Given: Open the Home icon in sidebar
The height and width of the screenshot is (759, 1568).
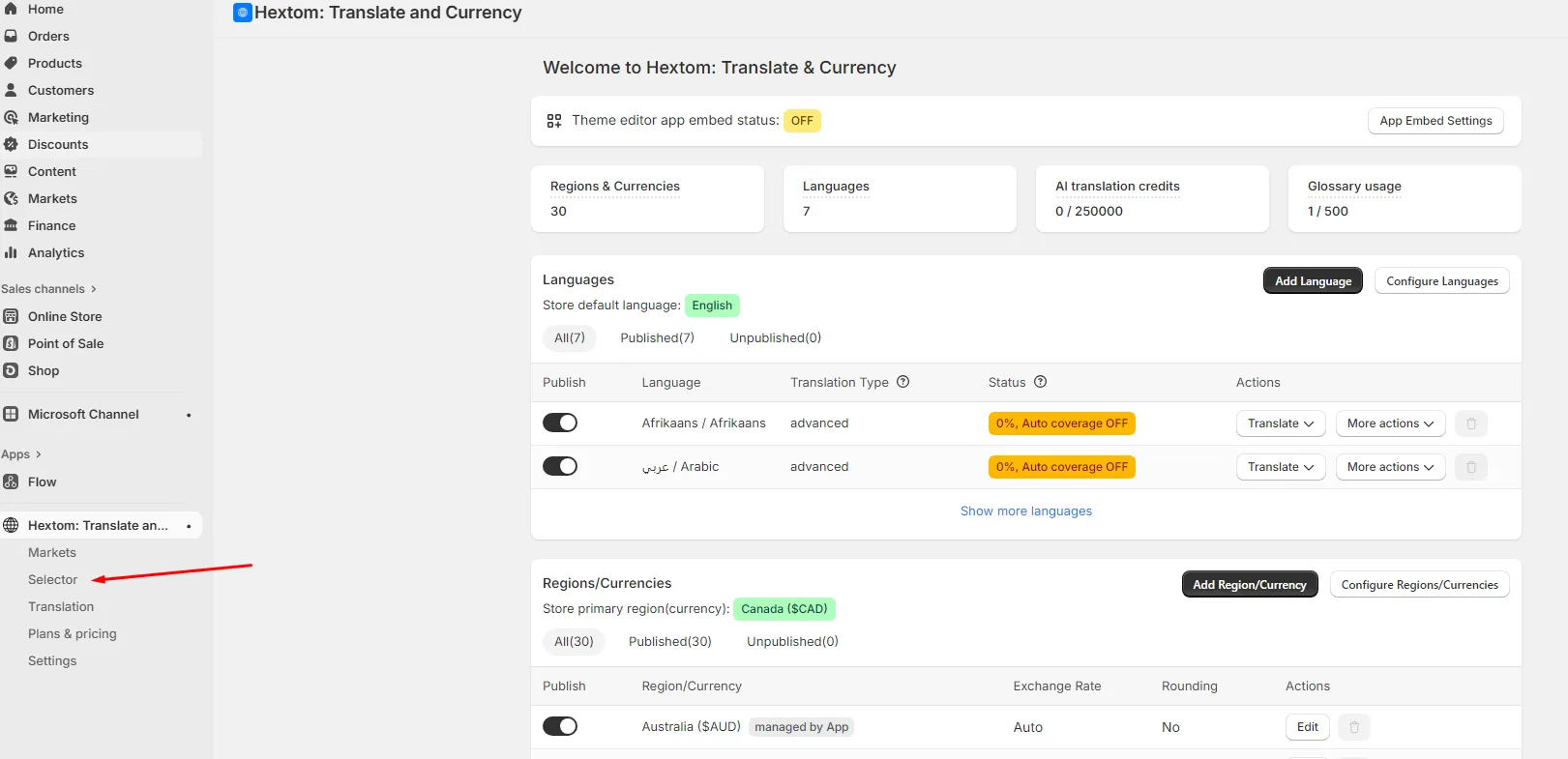Looking at the screenshot, I should [11, 9].
